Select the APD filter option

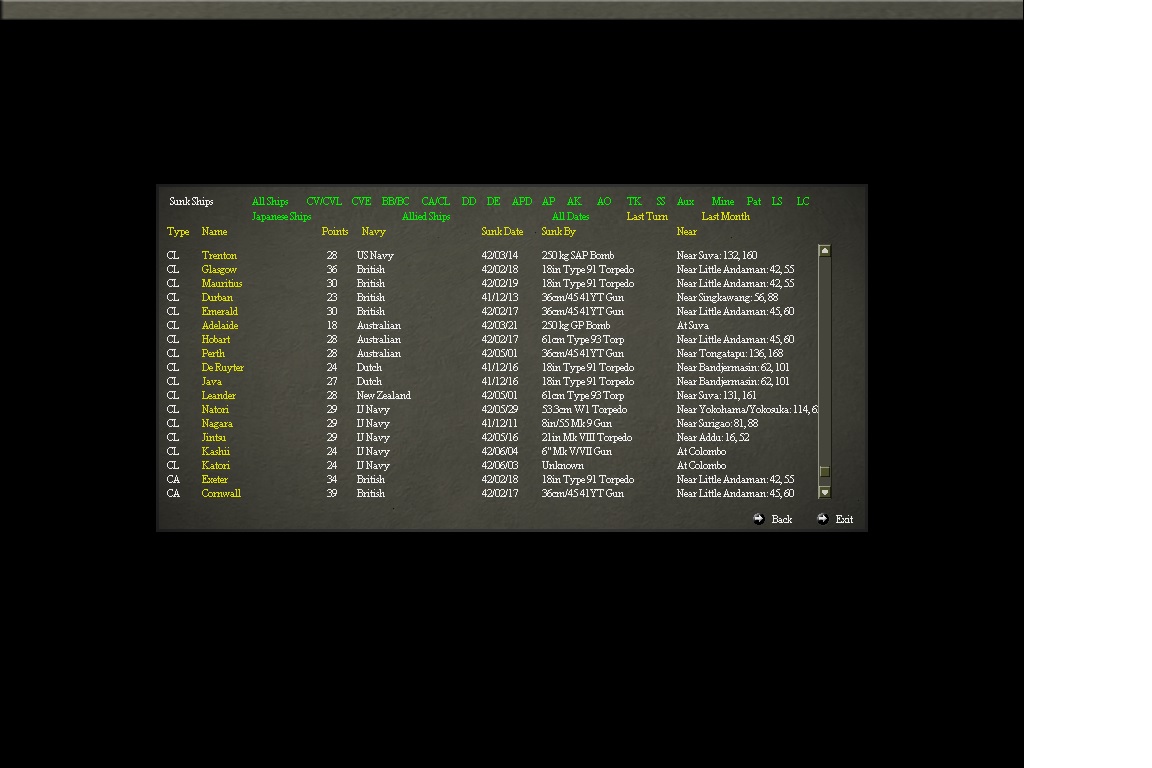point(521,201)
